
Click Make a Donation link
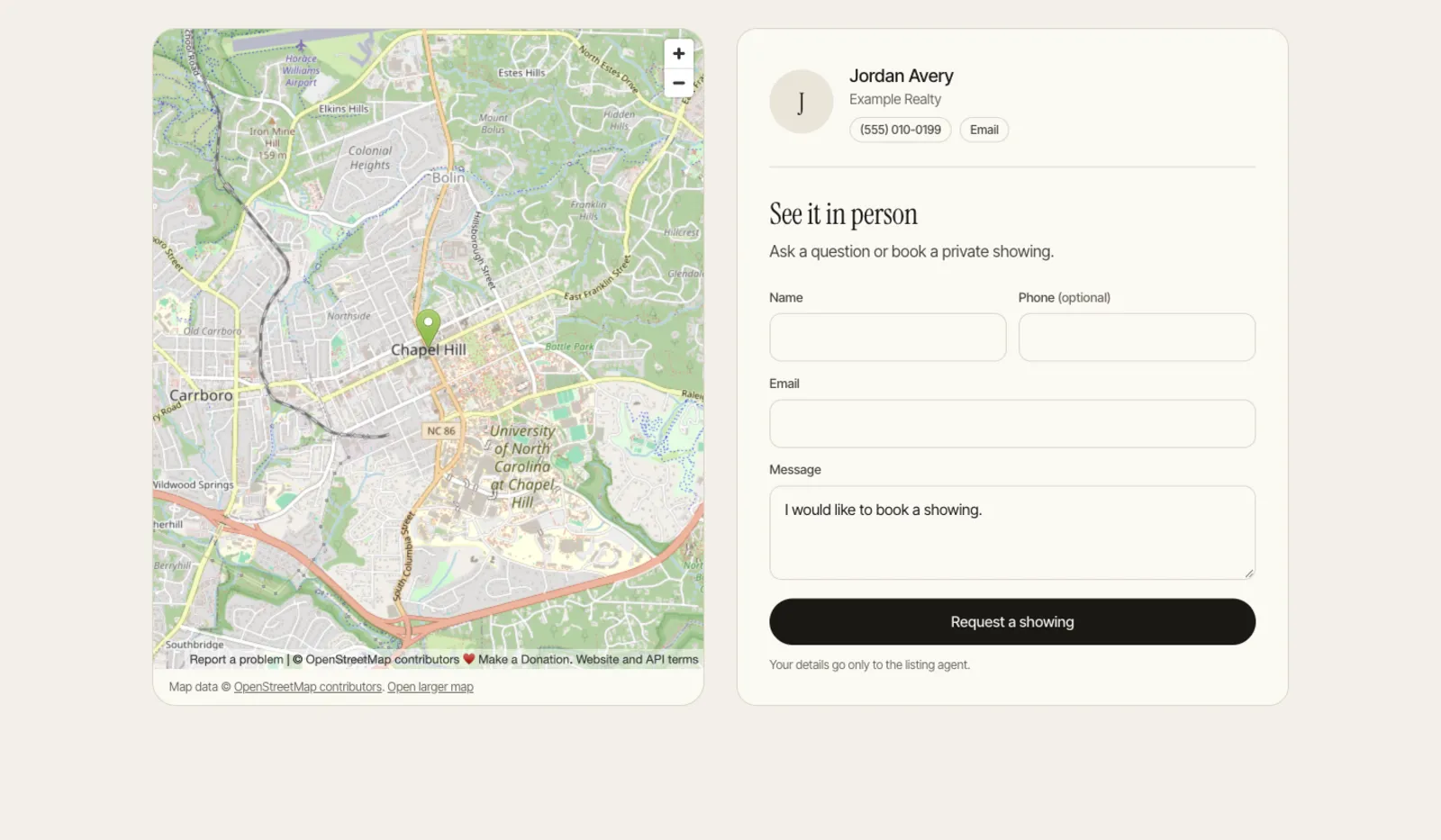pos(524,660)
